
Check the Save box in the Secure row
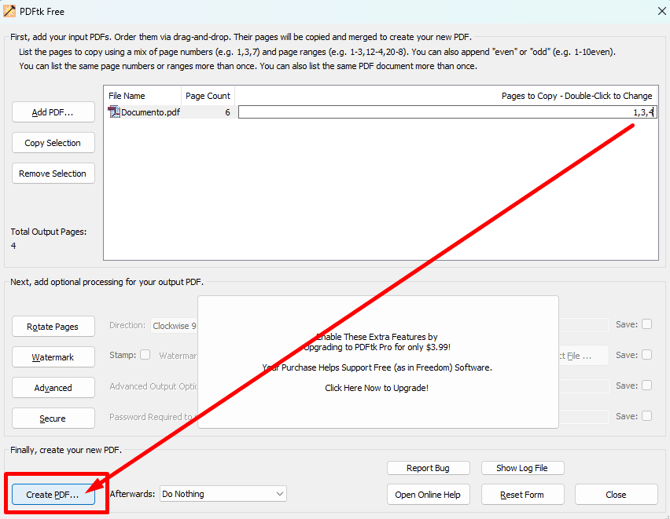pos(647,417)
